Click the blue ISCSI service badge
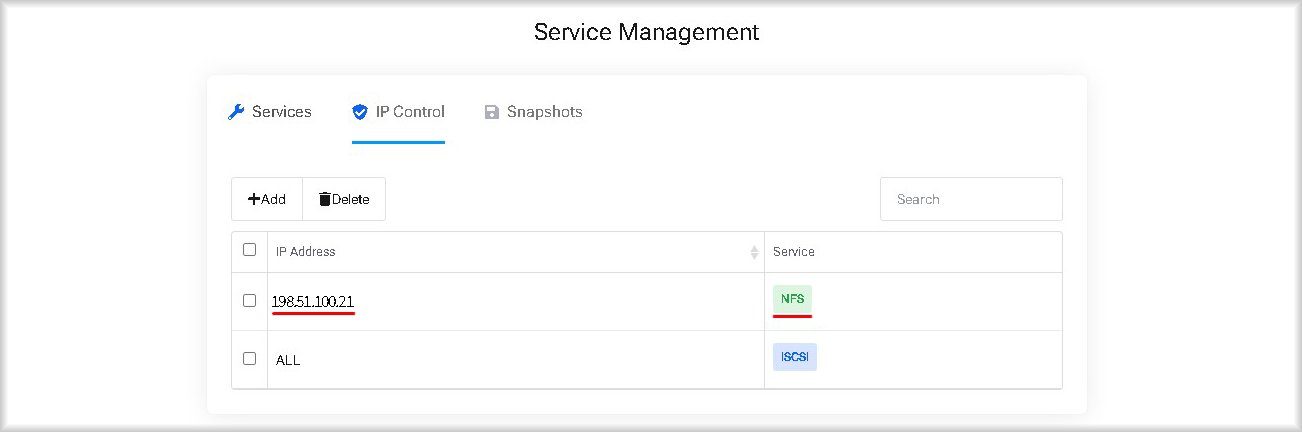The height and width of the screenshot is (432, 1302). (x=795, y=358)
